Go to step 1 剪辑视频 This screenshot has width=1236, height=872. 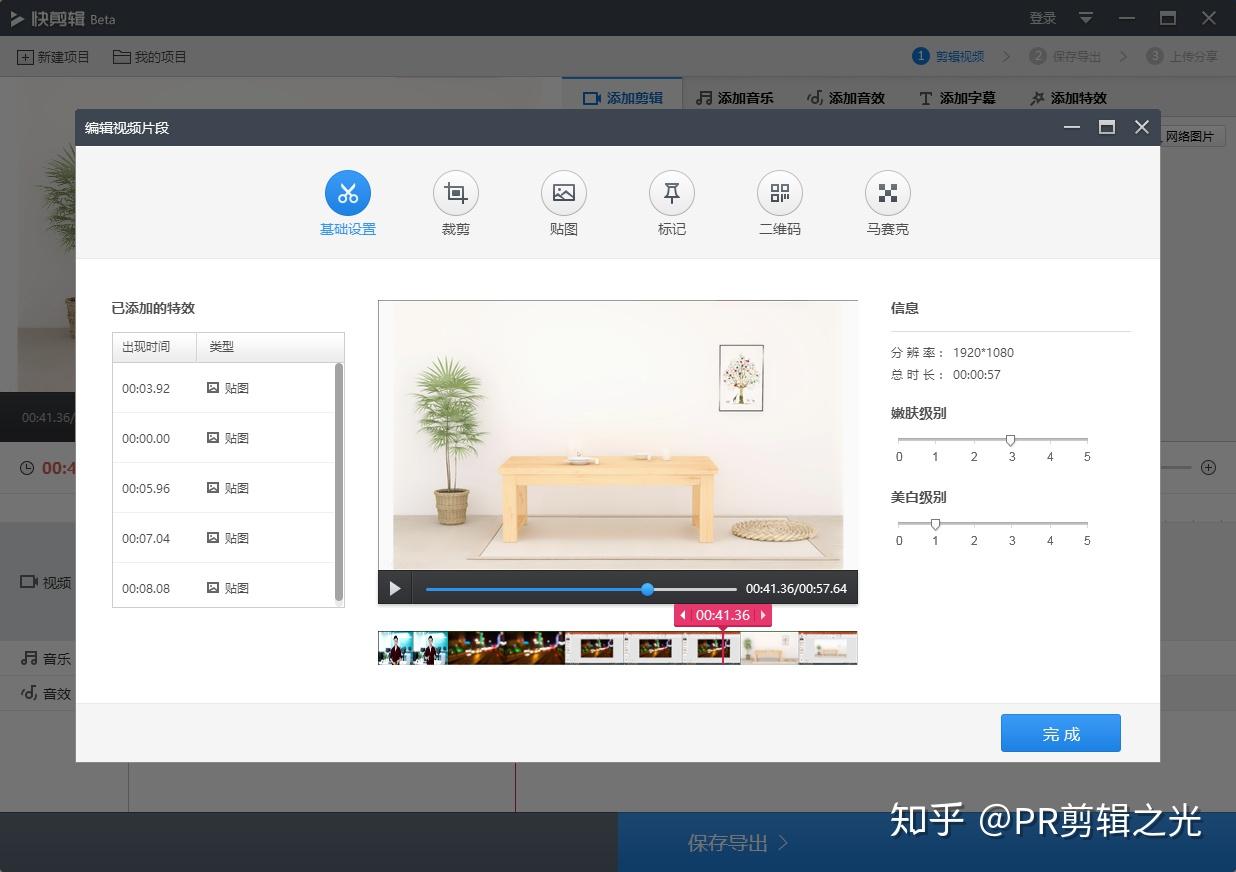(949, 56)
